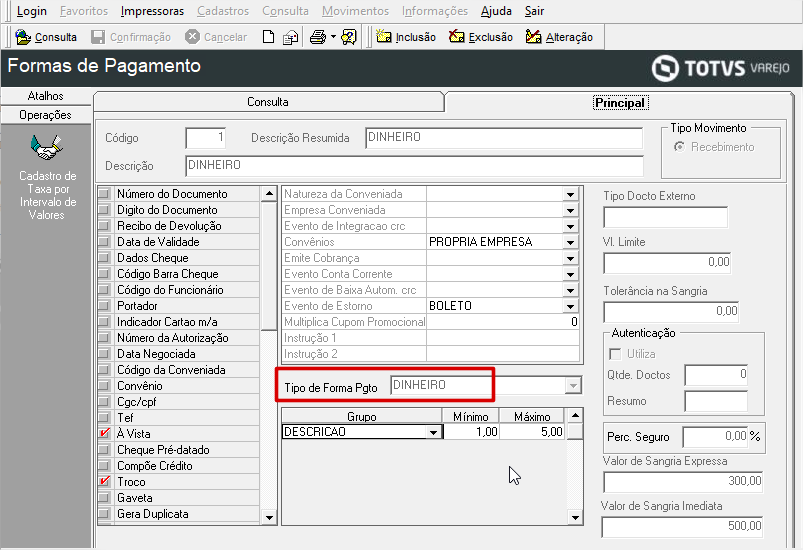Open the Impressoras menu

coord(152,11)
